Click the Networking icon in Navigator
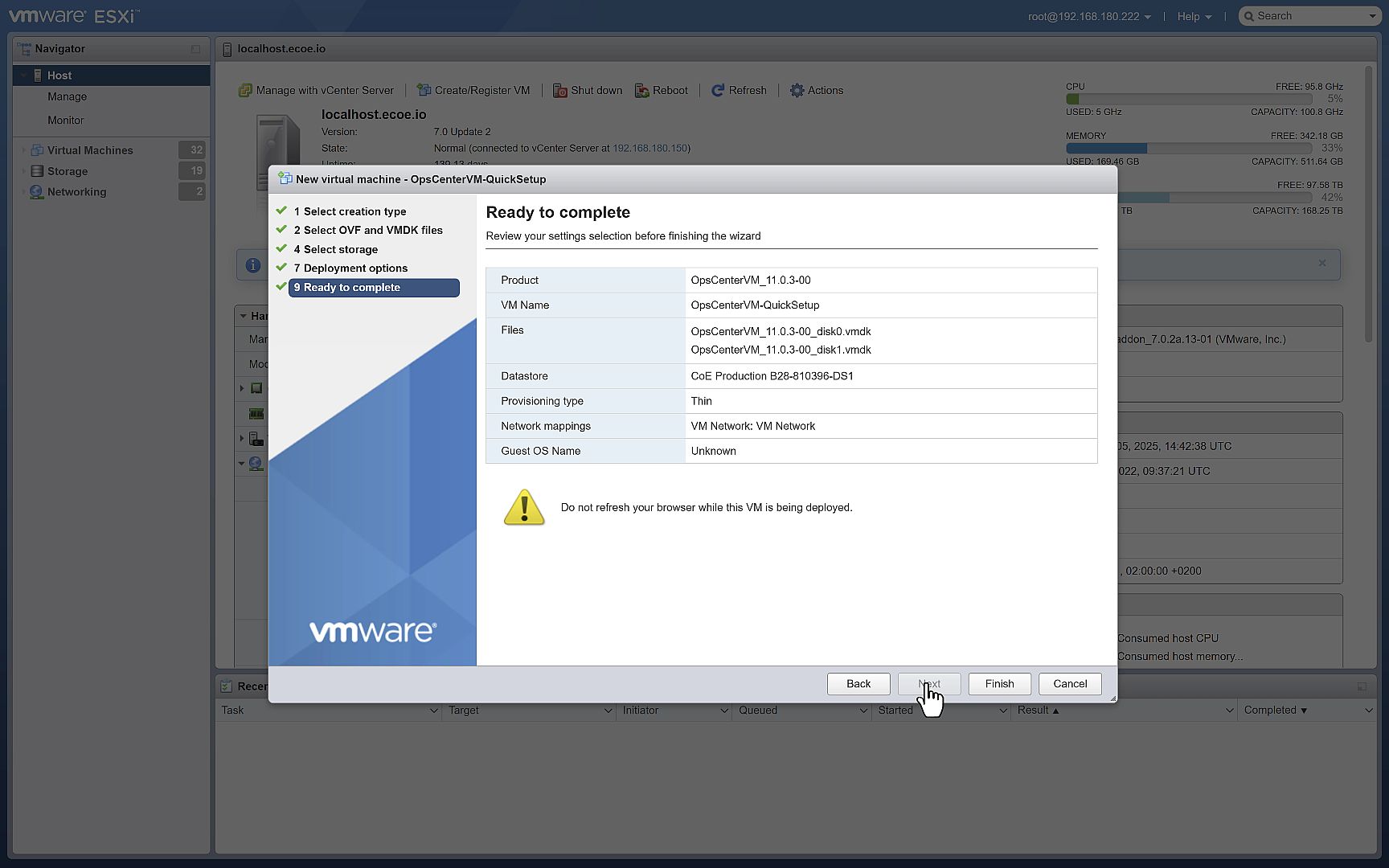This screenshot has width=1389, height=868. (37, 192)
